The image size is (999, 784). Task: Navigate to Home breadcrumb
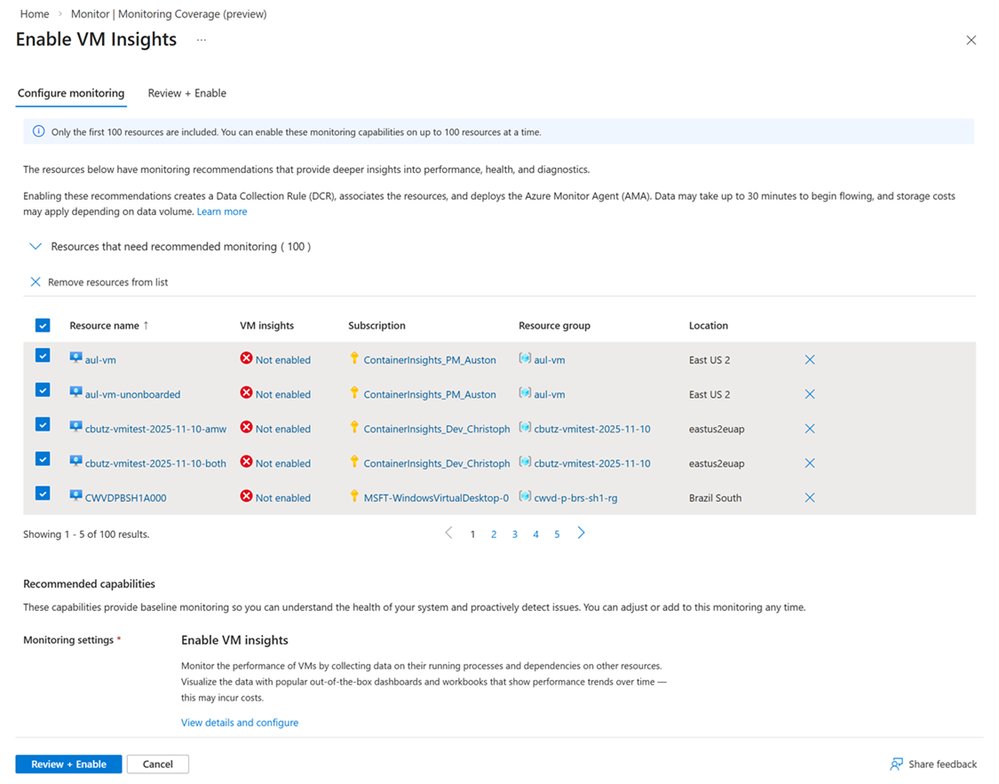(x=34, y=14)
